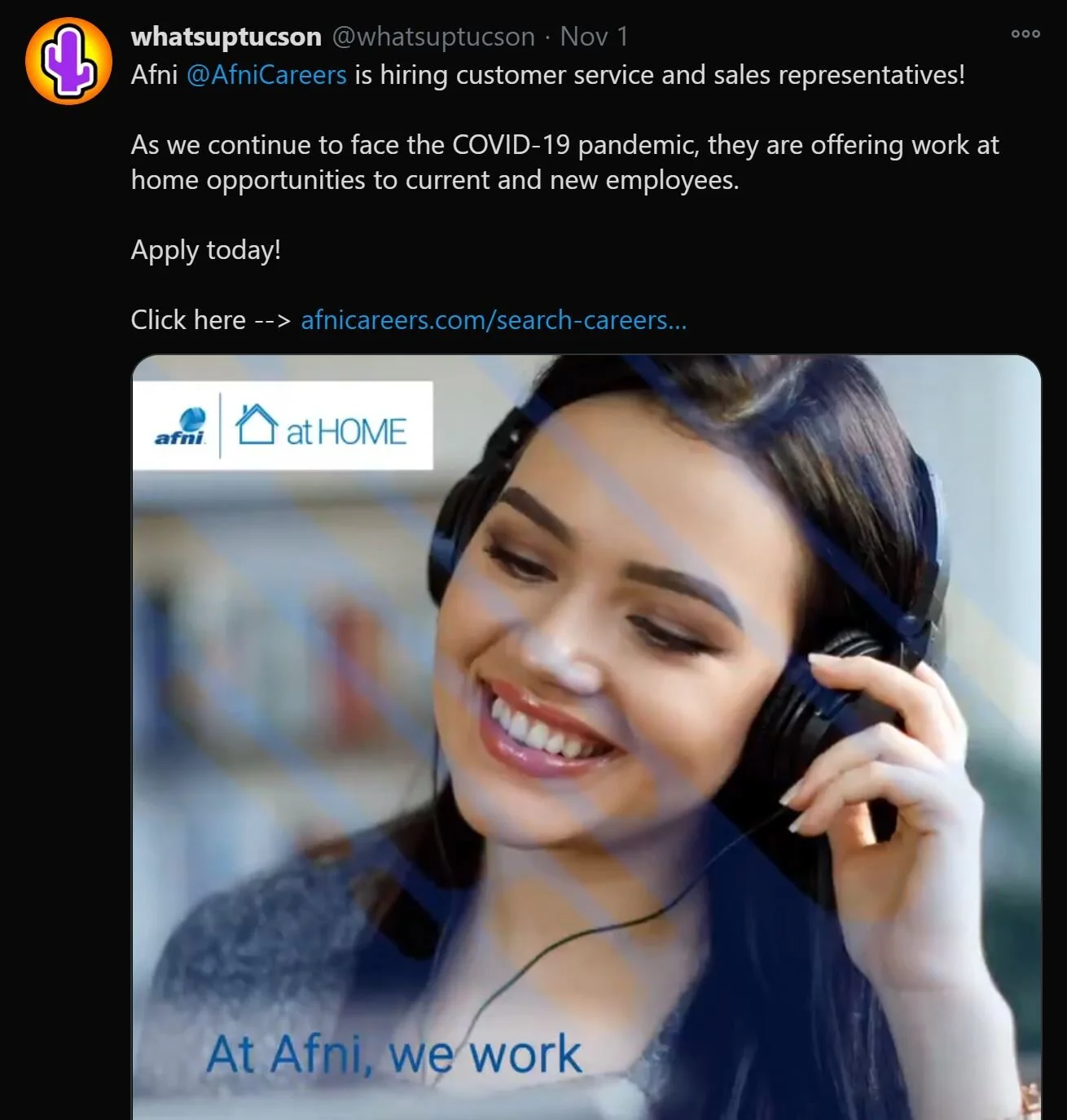Click the Click here --> text
1067x1120 pixels.
click(211, 320)
